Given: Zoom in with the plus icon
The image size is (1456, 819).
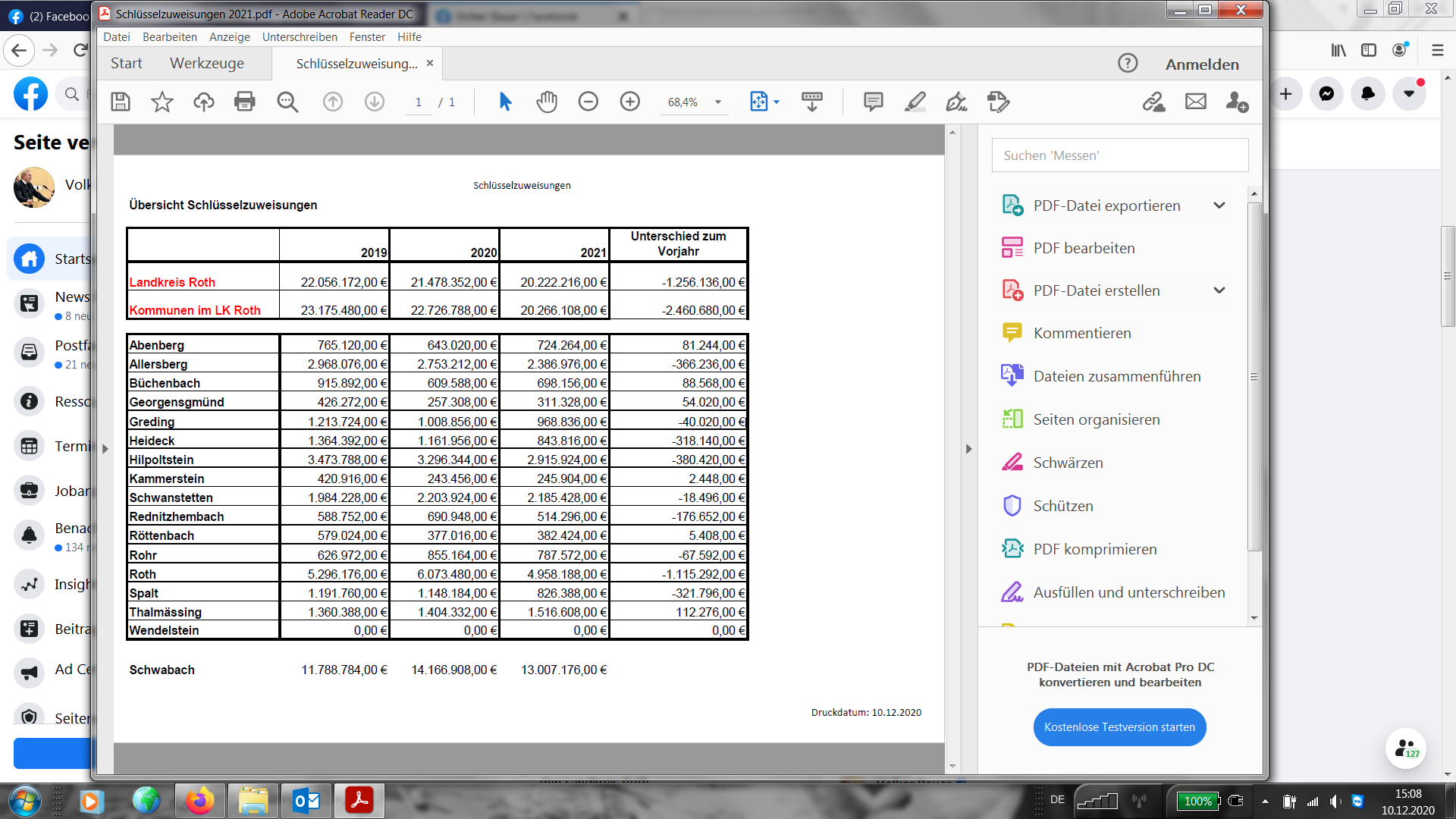Looking at the screenshot, I should 630,102.
